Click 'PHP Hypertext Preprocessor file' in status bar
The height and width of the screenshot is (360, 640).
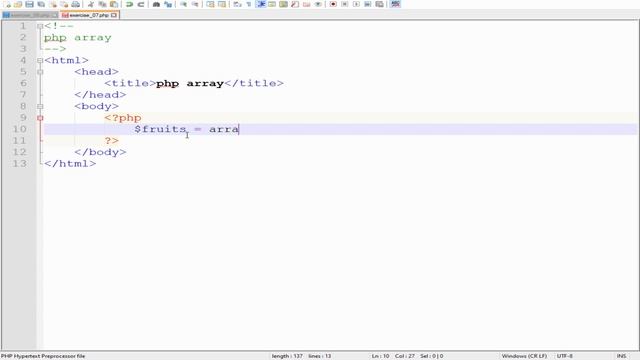pyautogui.click(x=43, y=356)
